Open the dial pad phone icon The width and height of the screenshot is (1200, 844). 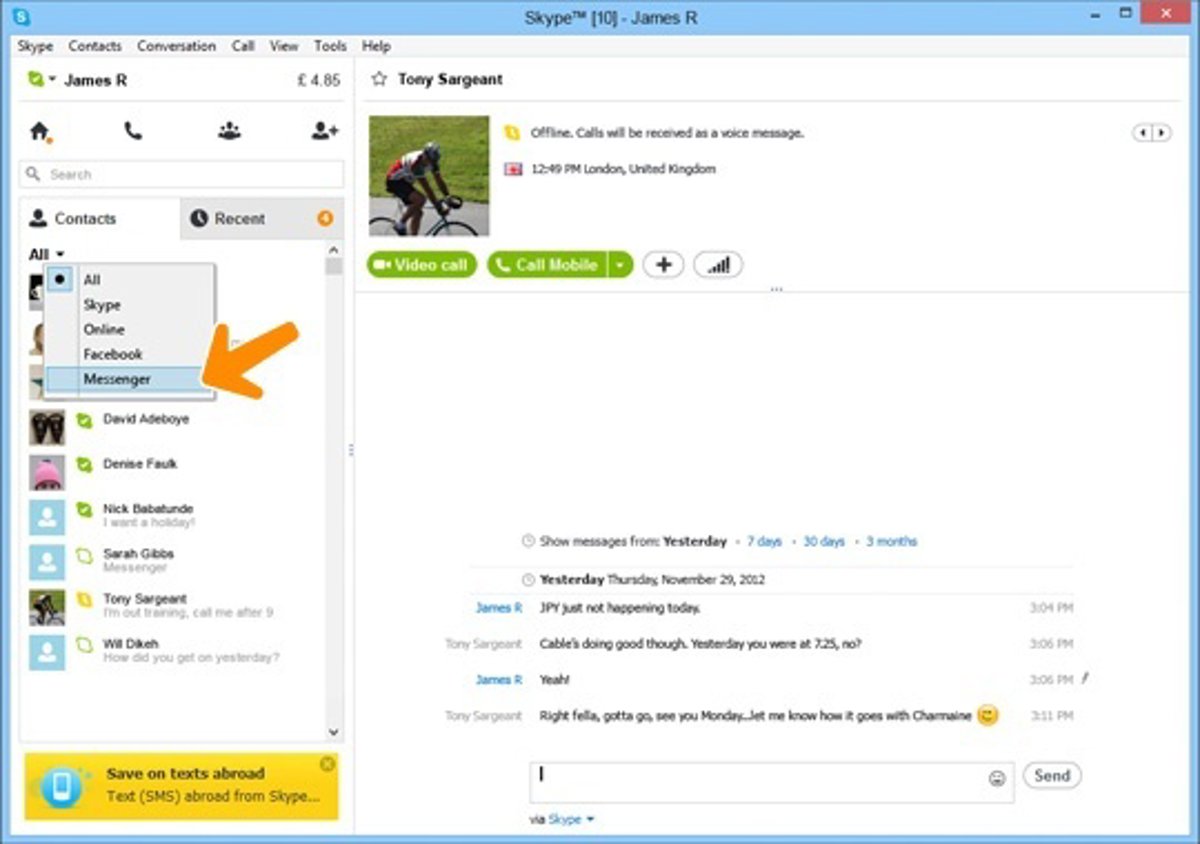133,131
